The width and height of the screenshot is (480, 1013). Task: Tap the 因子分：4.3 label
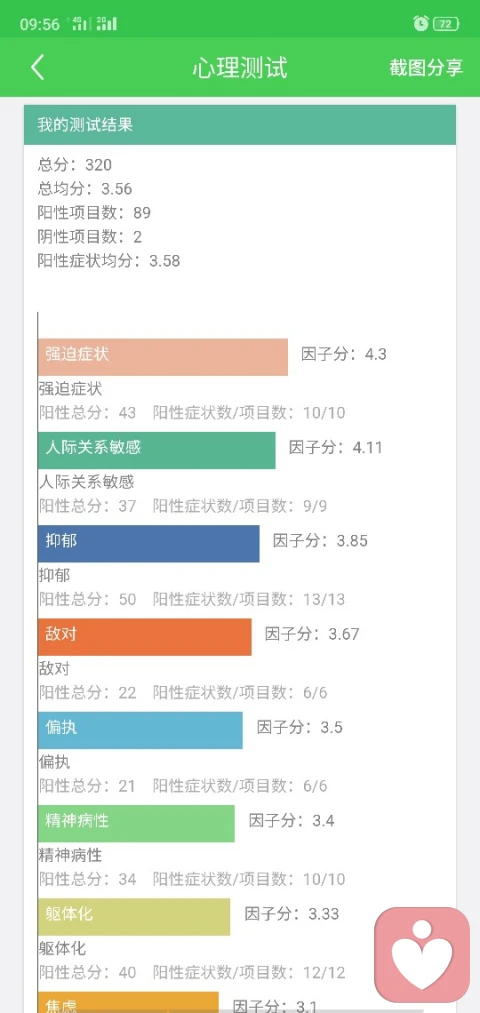point(344,354)
